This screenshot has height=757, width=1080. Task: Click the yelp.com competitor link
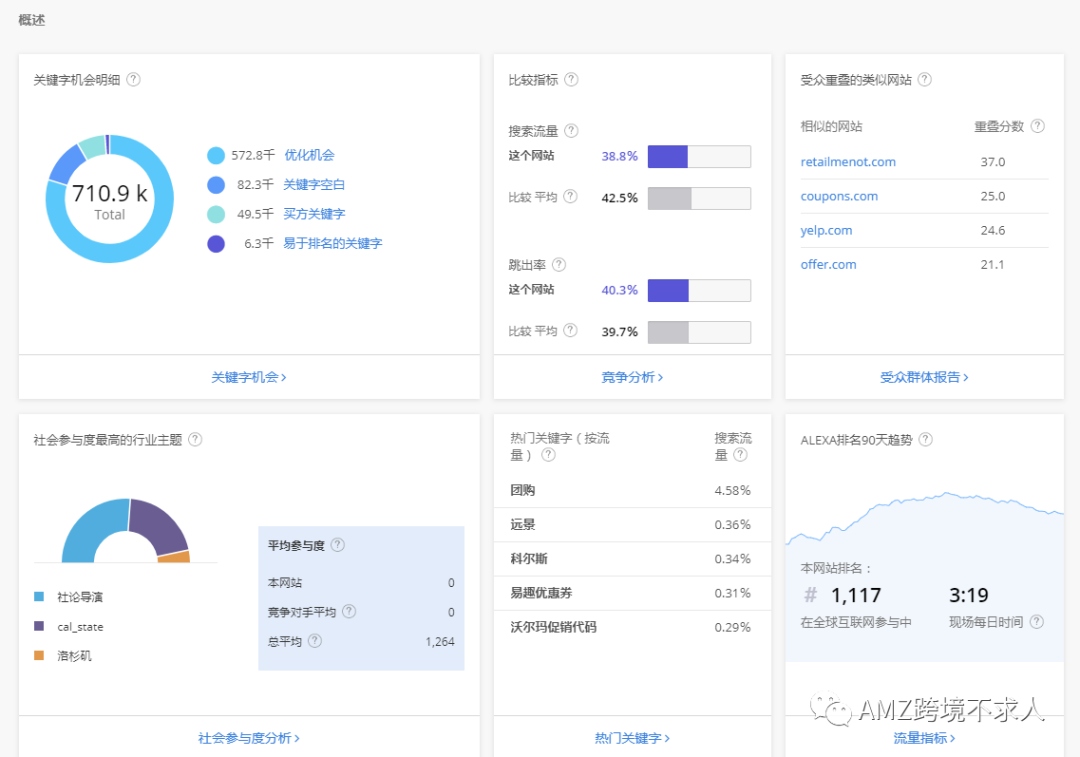point(826,230)
